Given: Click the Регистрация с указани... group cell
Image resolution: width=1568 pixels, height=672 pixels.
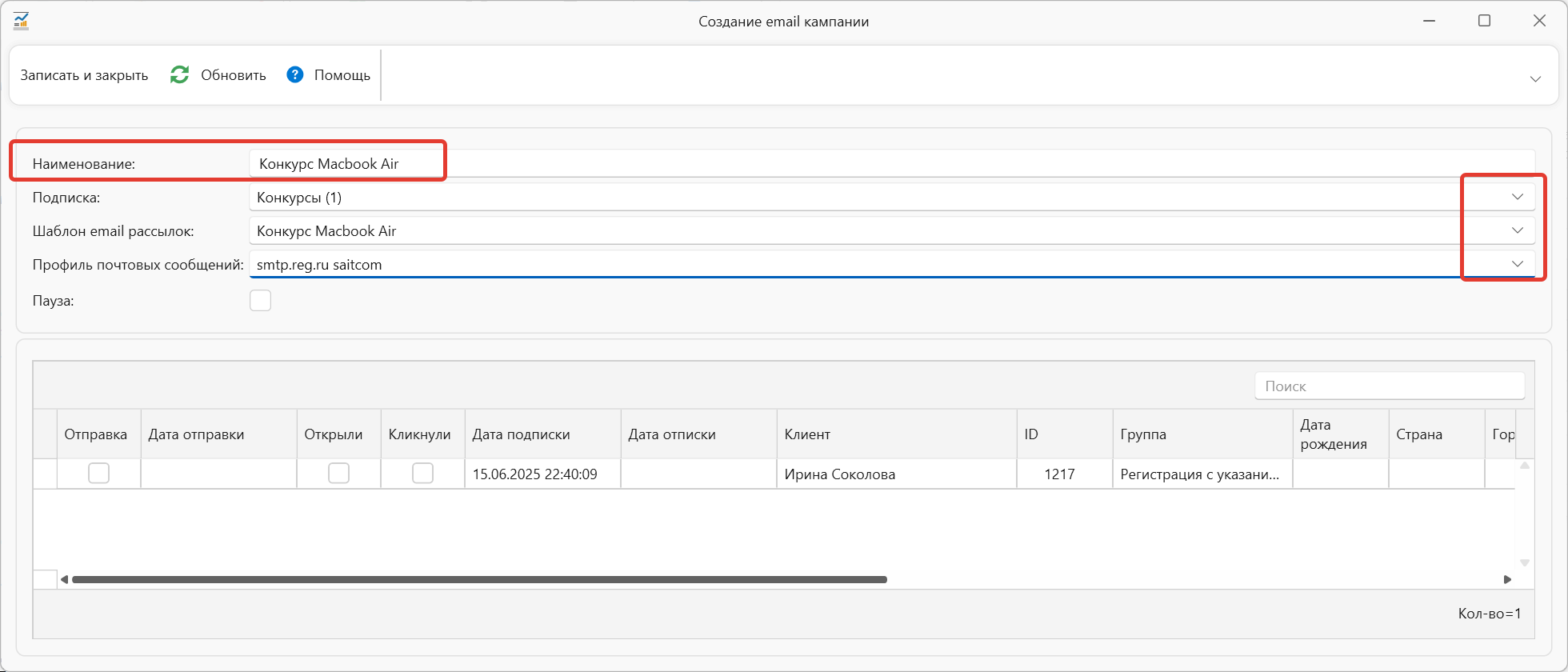Looking at the screenshot, I should [1203, 474].
